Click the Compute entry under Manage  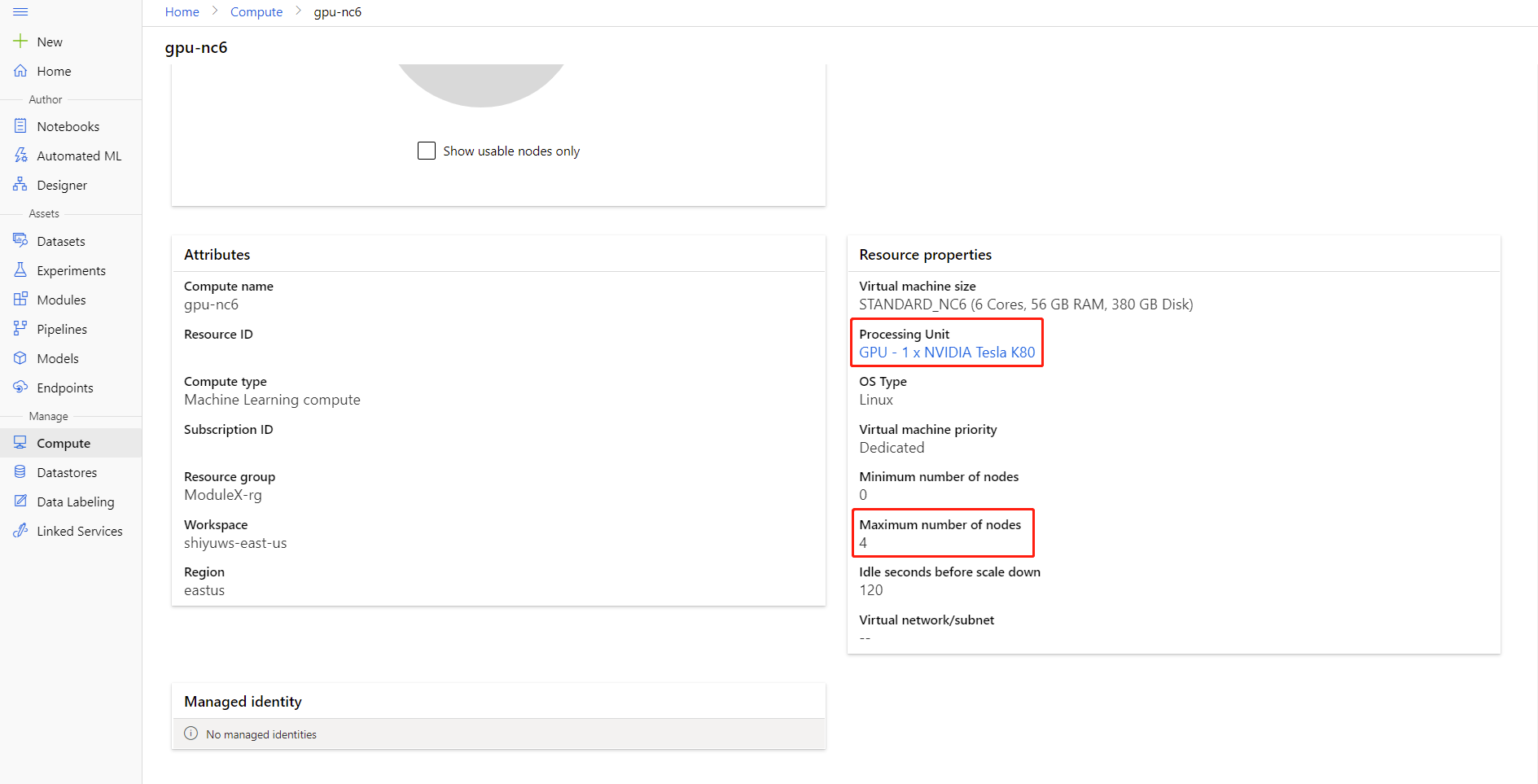tap(62, 442)
